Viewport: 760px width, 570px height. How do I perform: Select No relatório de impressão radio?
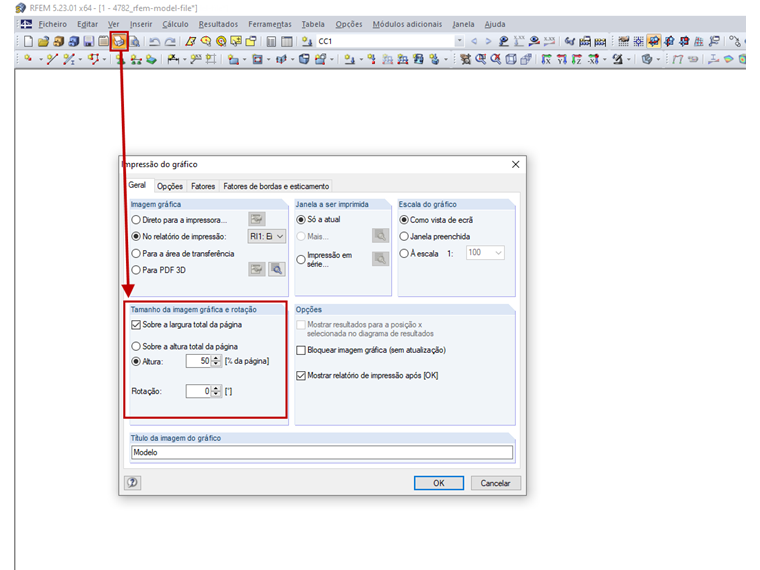coord(136,236)
